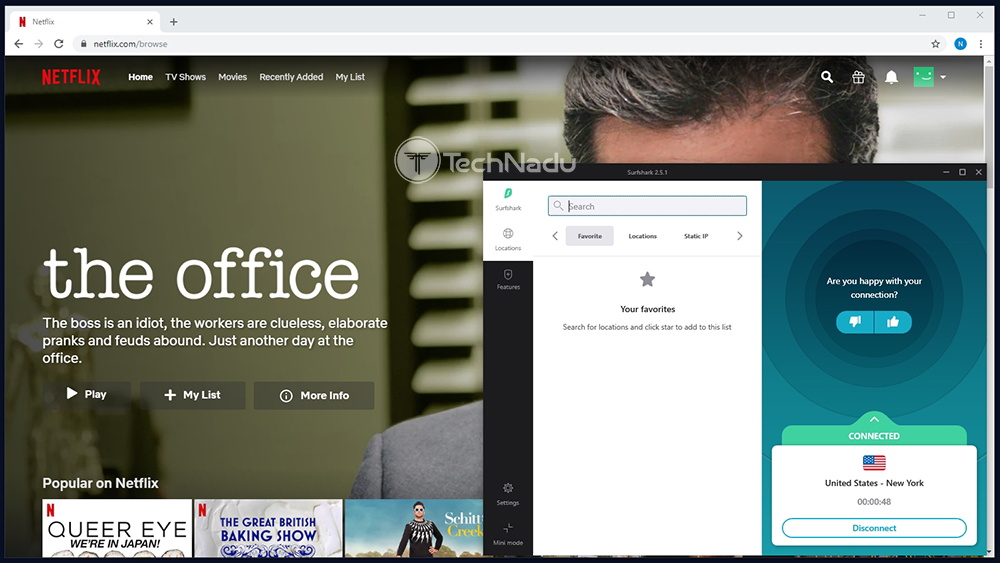
Task: Open Netflix notifications bell
Action: click(892, 77)
